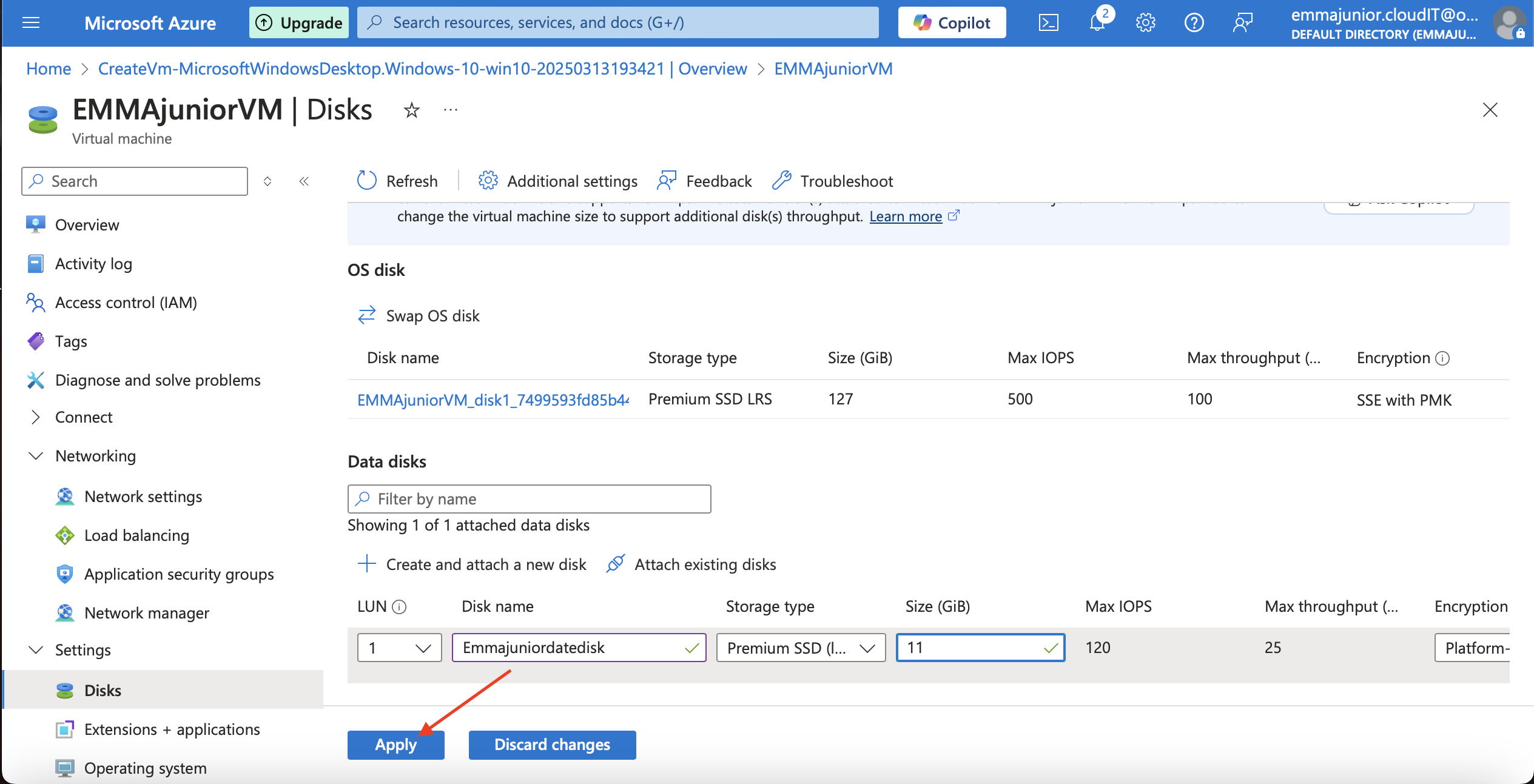Click the Size (GiB) field showing 11
This screenshot has height=784, width=1534.
click(x=980, y=648)
